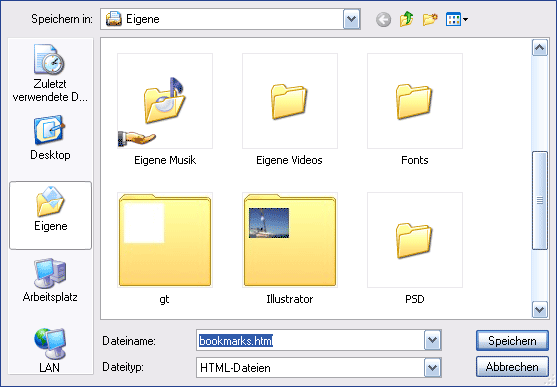The image size is (557, 387).
Task: Go back using the back arrow icon
Action: [383, 20]
